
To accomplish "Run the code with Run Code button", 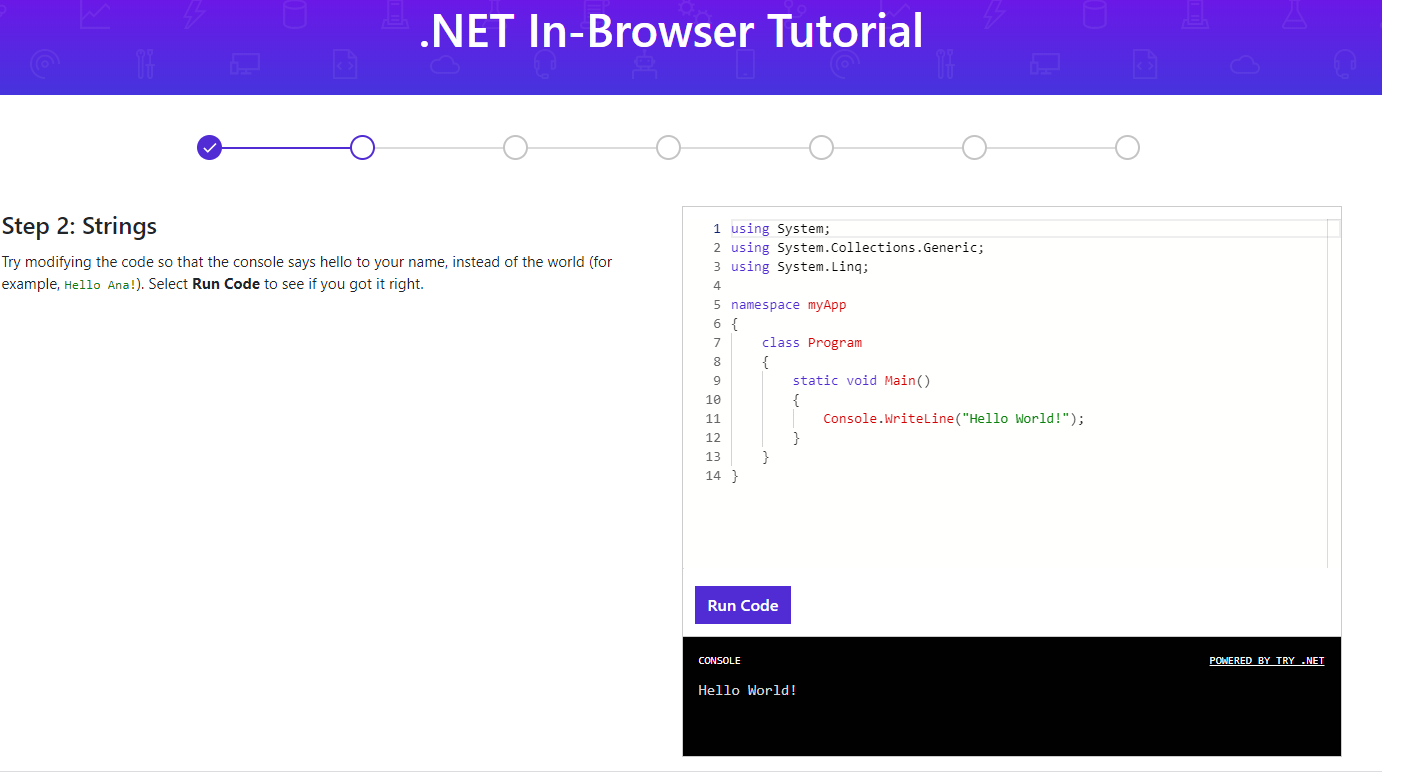I will [x=743, y=605].
